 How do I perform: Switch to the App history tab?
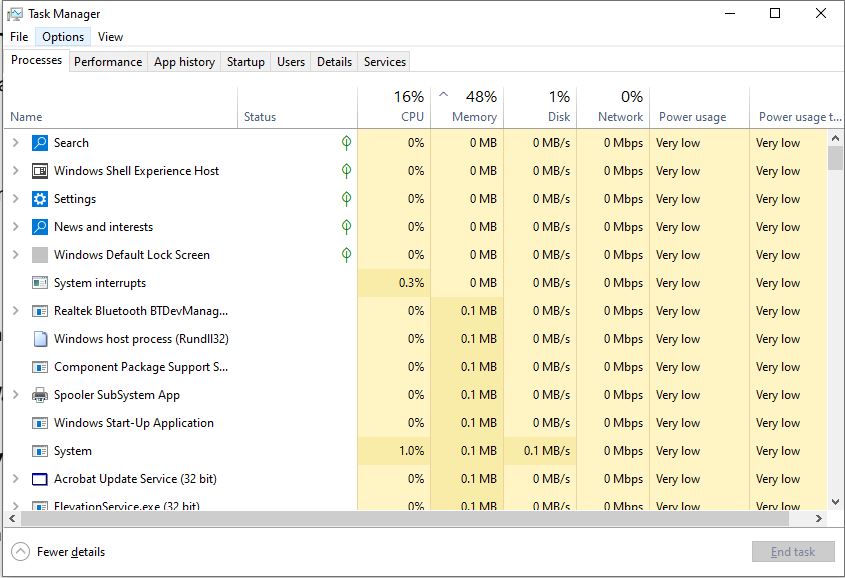point(184,62)
